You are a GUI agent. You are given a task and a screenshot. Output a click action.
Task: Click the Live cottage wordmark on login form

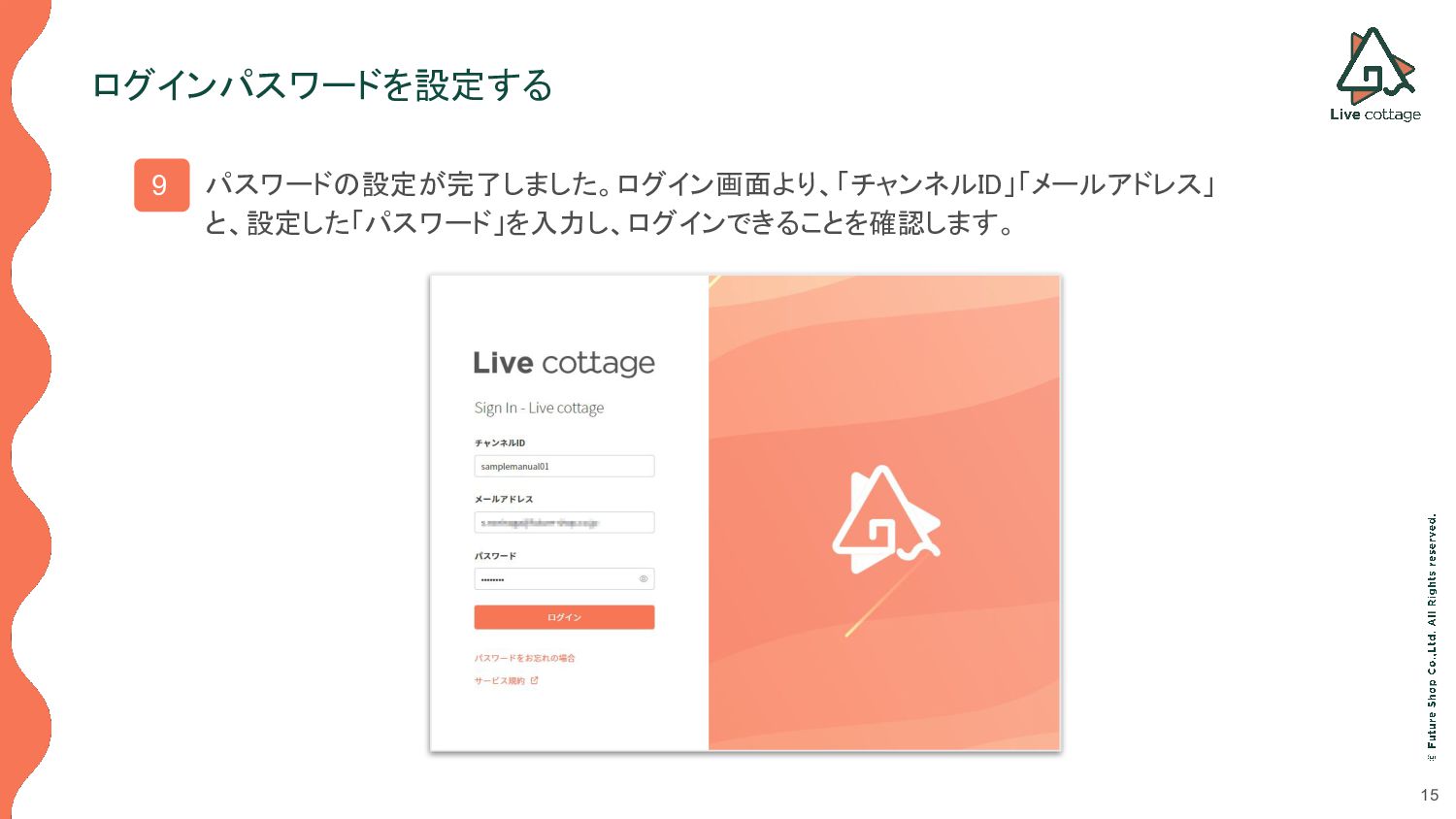point(564,363)
